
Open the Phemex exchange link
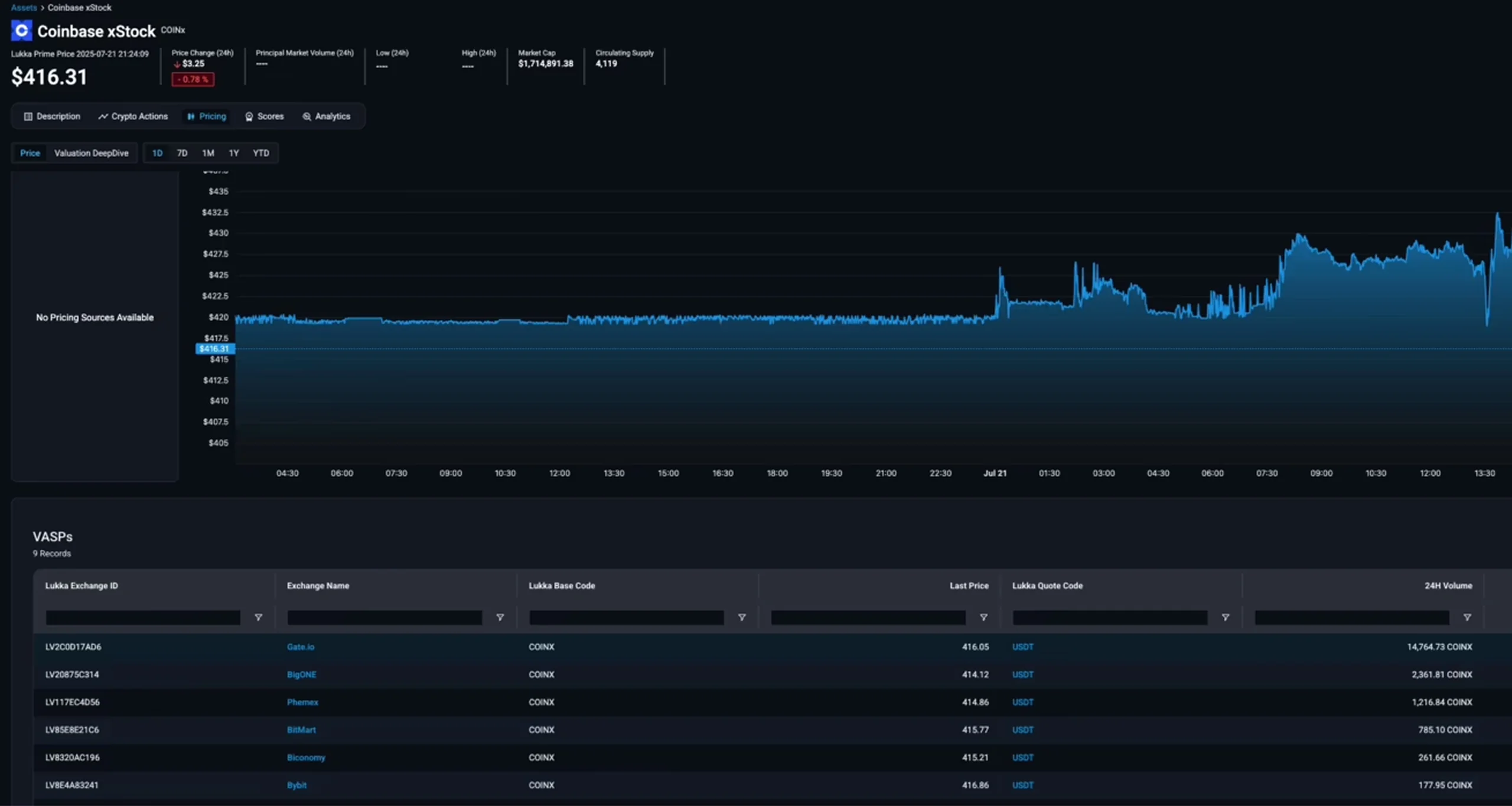pos(302,702)
